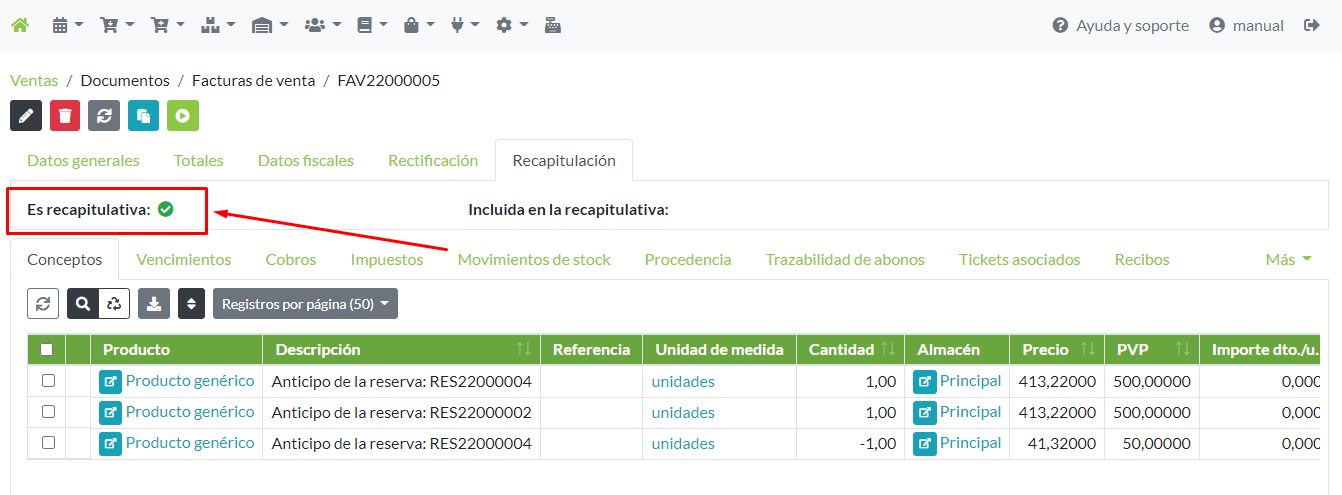
Task: Click the Documentos breadcrumb
Action: (x=125, y=80)
